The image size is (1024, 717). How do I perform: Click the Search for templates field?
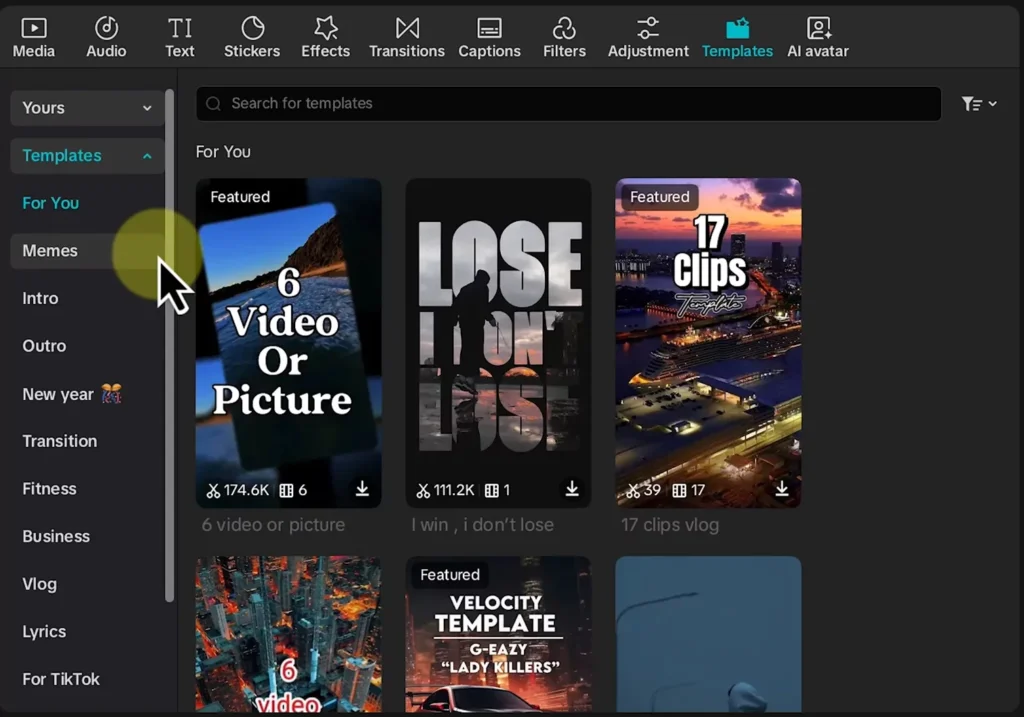tap(568, 104)
